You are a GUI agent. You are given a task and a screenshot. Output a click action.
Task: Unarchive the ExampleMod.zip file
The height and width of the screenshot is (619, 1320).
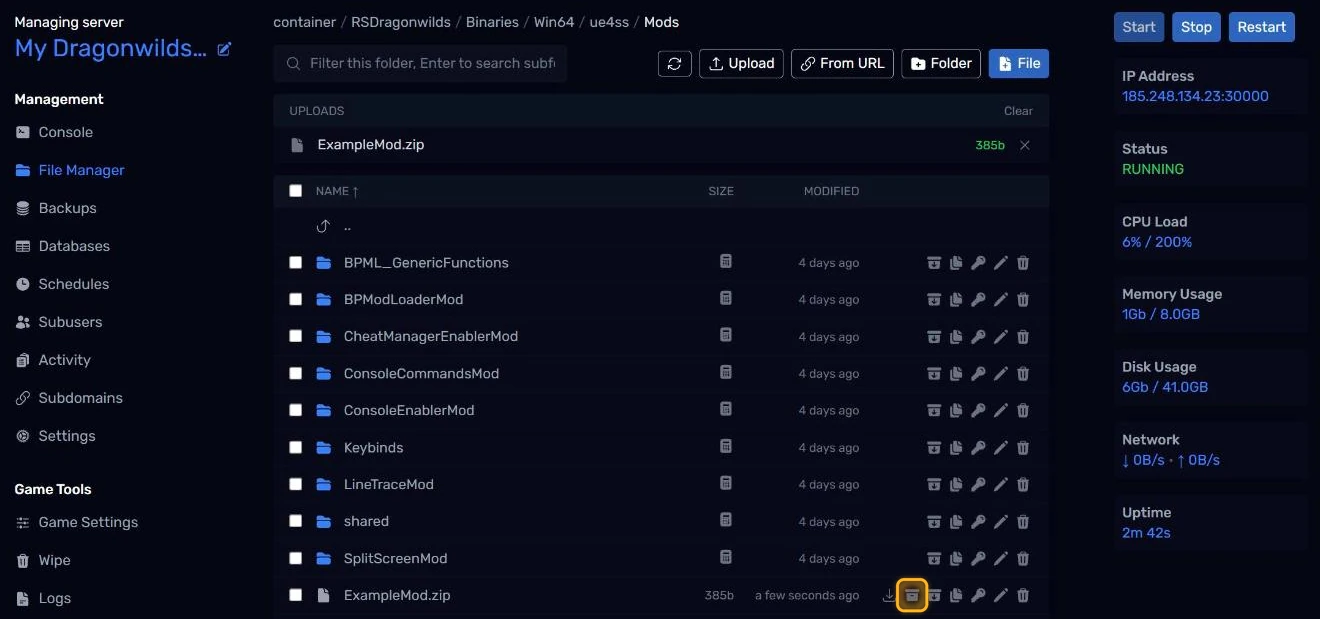[912, 596]
